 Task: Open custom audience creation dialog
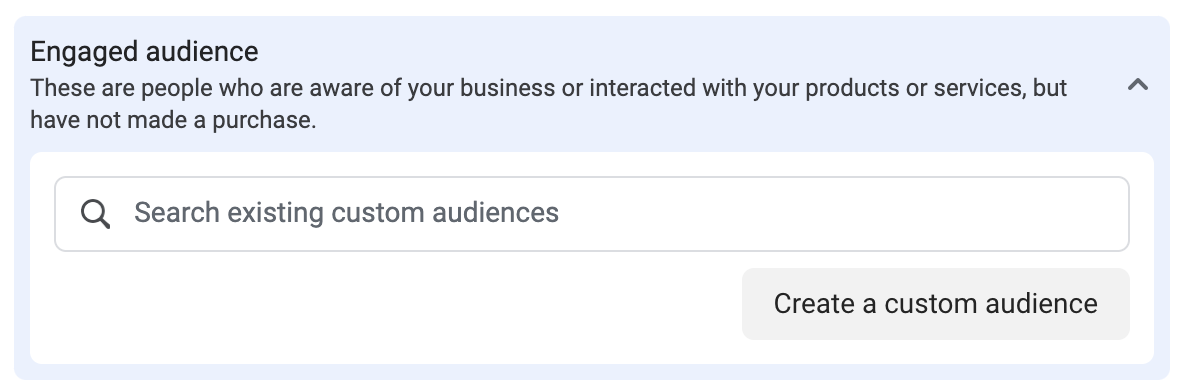tap(935, 303)
